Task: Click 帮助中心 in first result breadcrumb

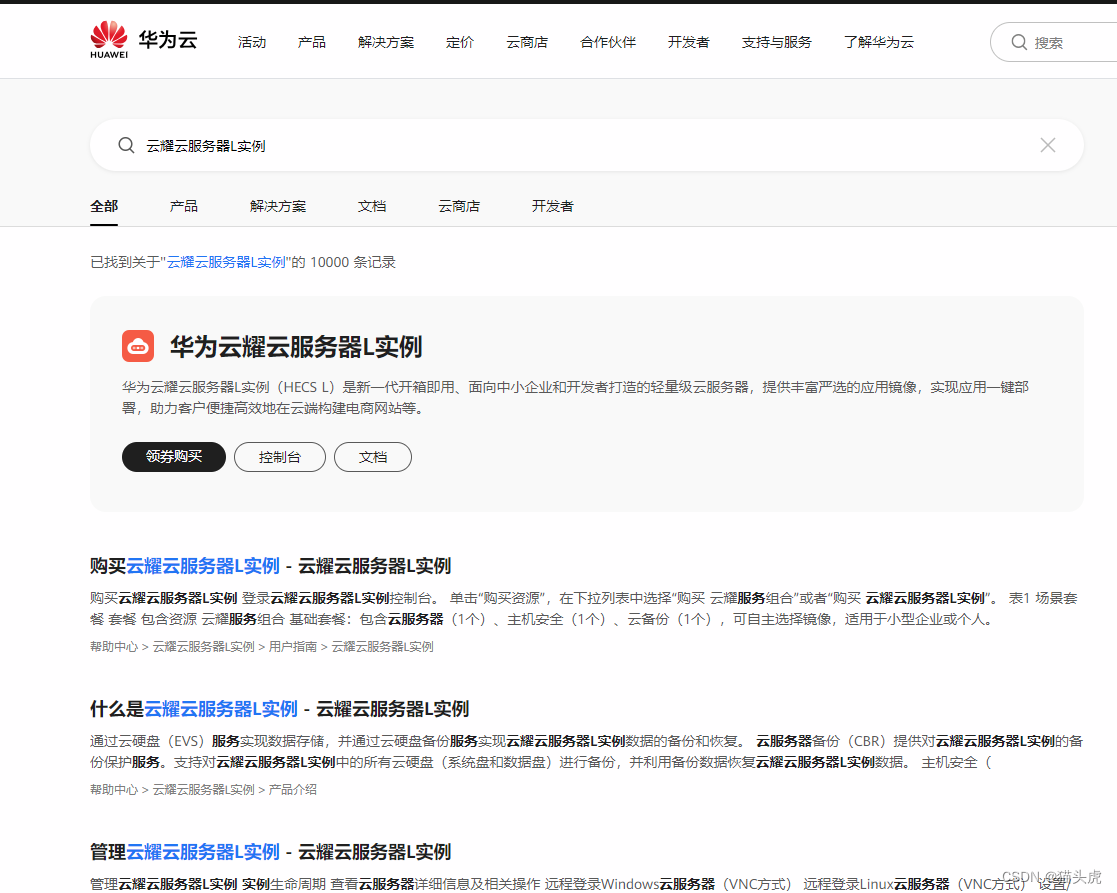Action: coord(114,647)
